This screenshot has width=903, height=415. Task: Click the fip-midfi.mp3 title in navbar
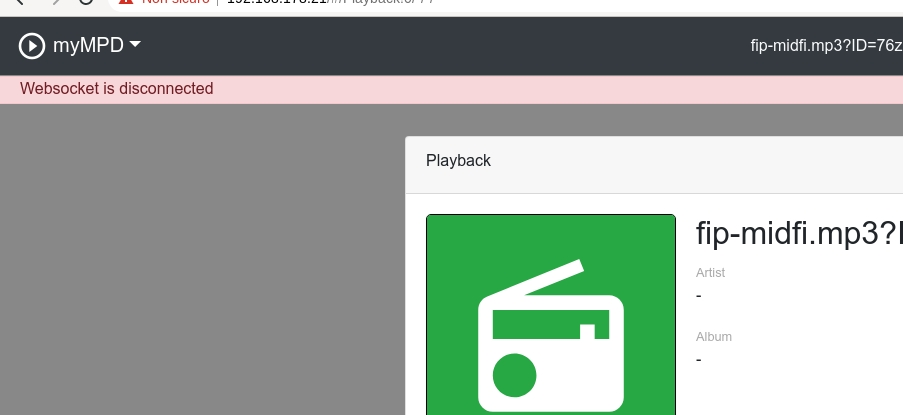pyautogui.click(x=826, y=45)
